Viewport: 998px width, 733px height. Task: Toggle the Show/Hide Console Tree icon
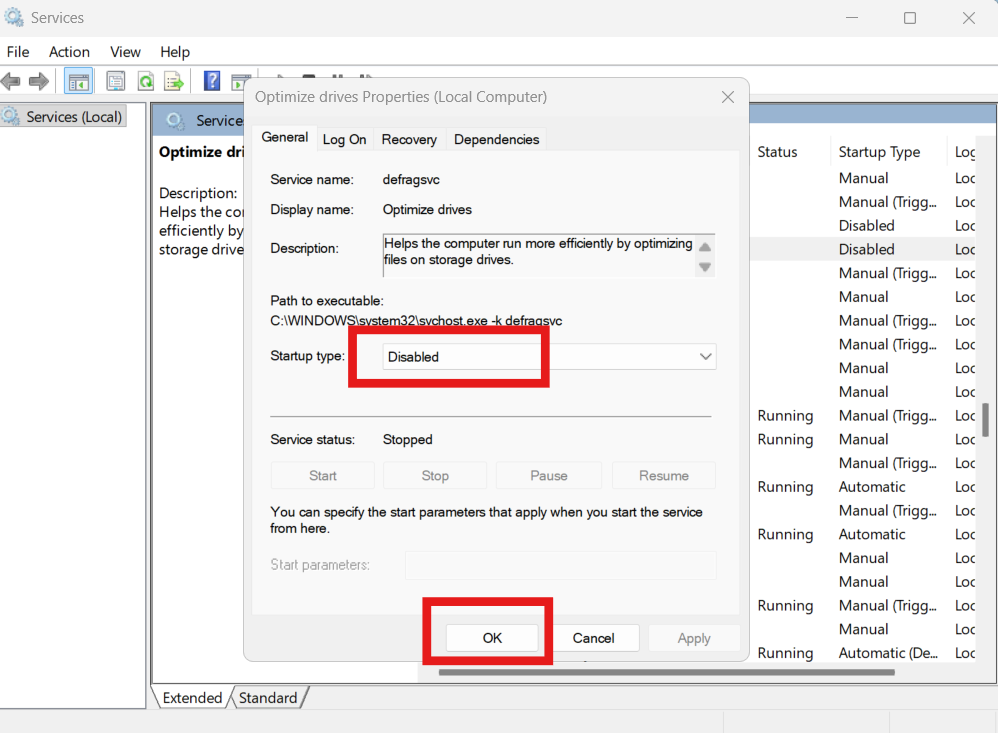[x=78, y=81]
